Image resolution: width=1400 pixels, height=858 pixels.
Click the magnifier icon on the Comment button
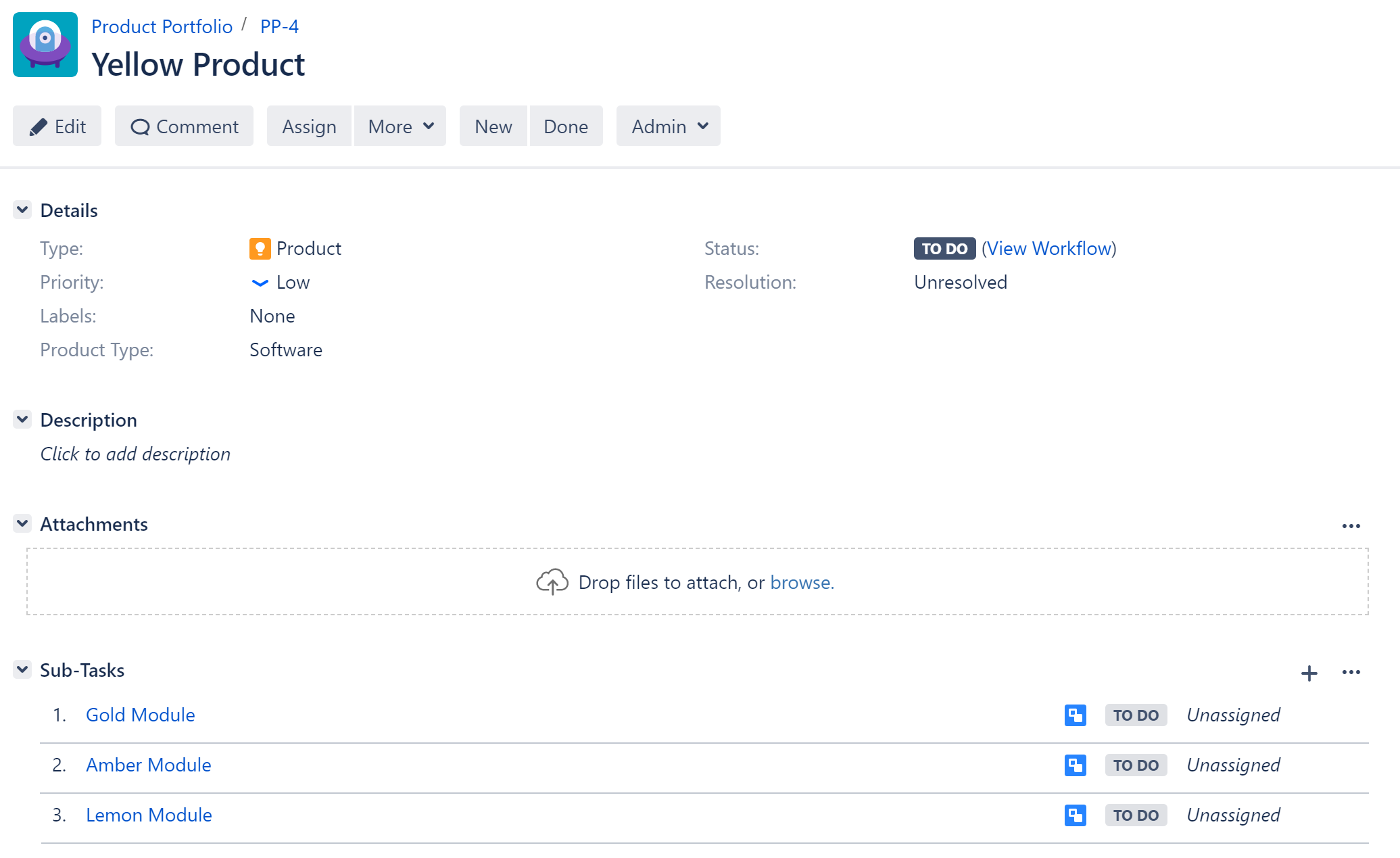(x=140, y=126)
